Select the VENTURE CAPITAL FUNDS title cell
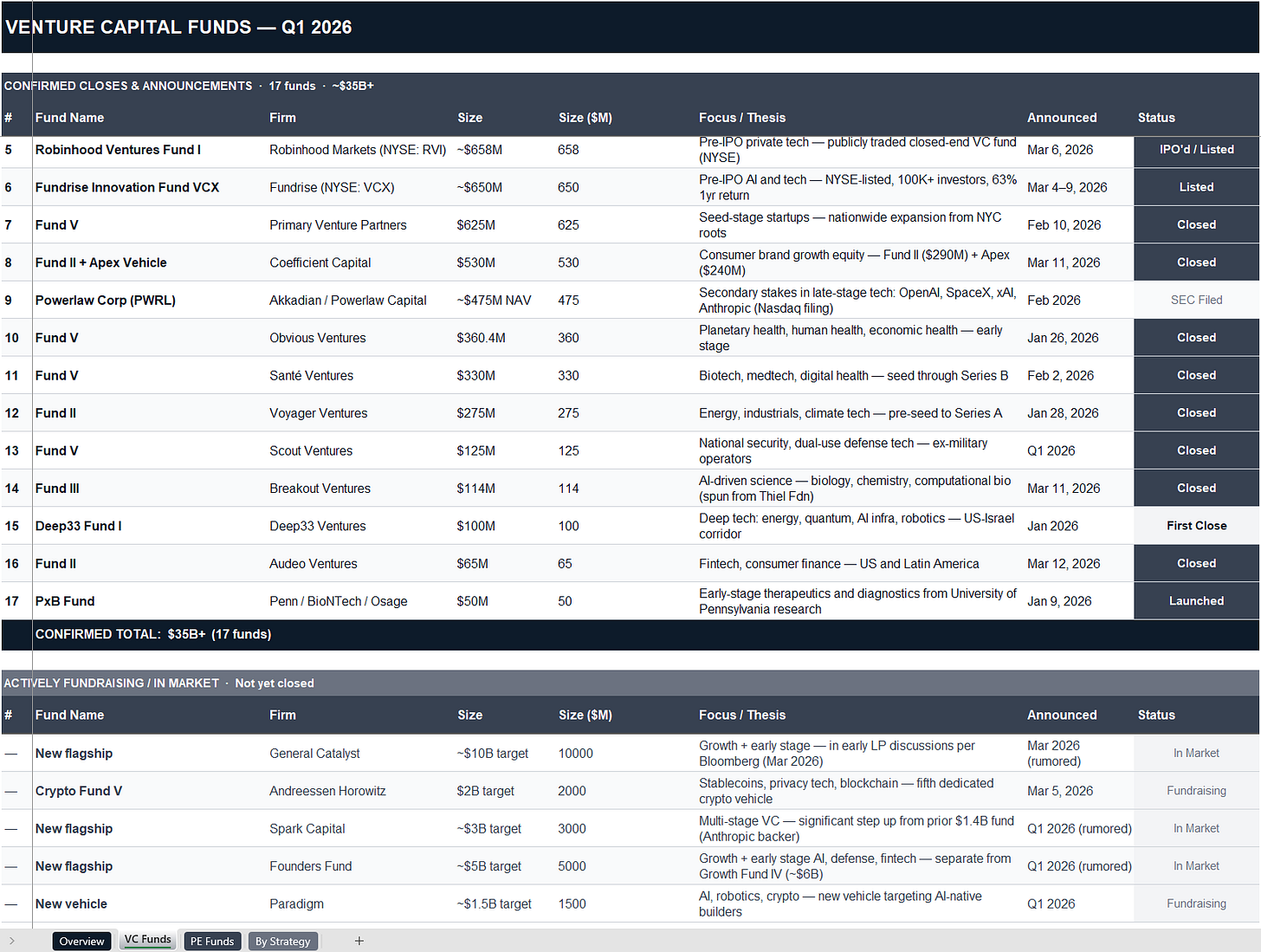 (x=630, y=27)
